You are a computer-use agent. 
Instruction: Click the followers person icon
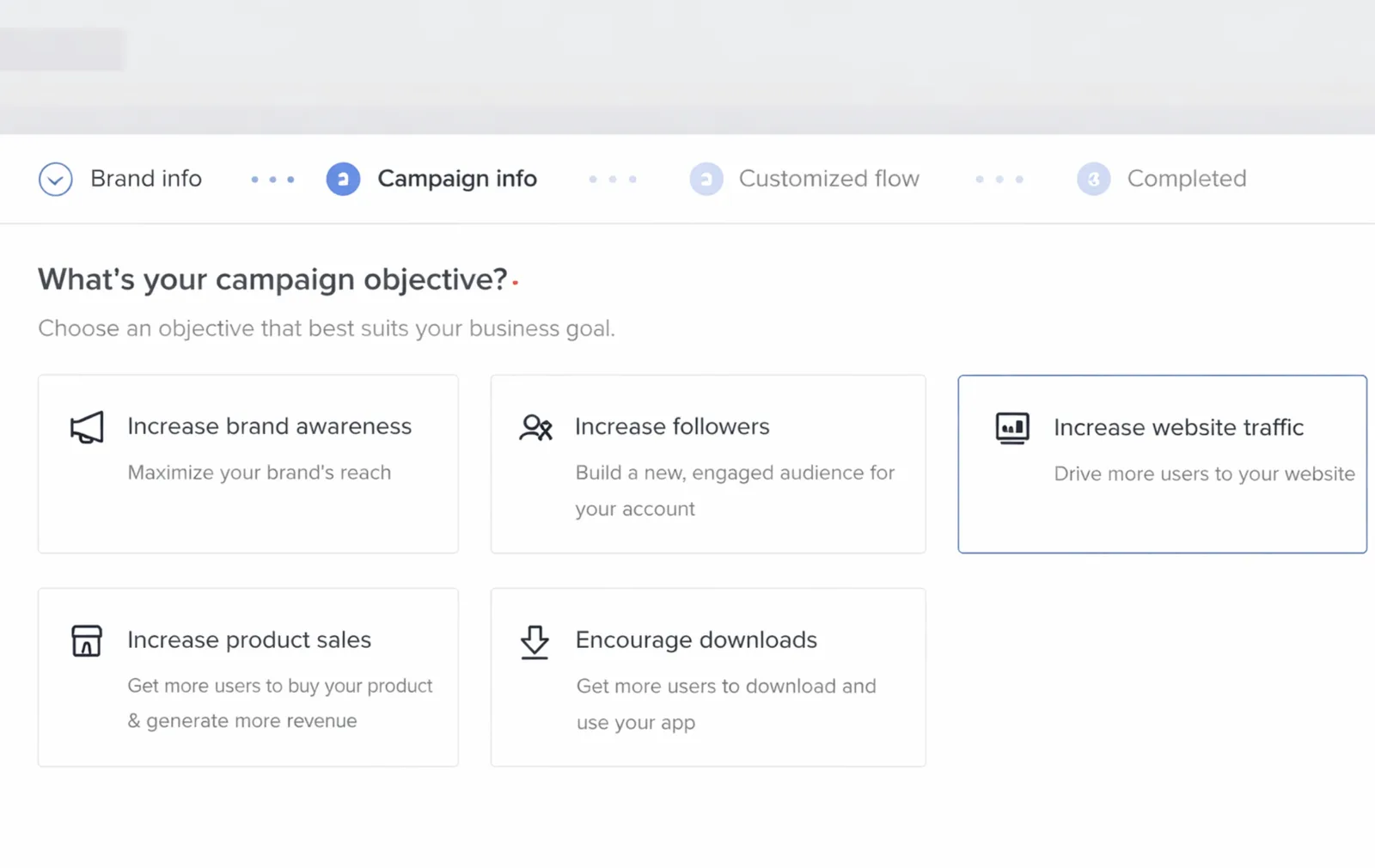click(535, 427)
